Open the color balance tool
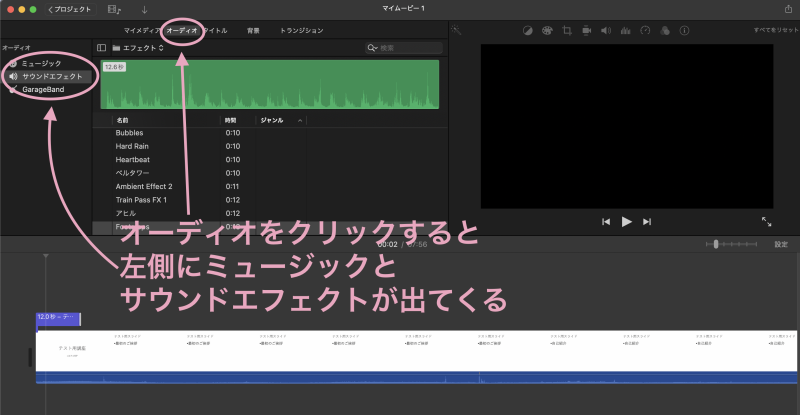 (x=528, y=31)
